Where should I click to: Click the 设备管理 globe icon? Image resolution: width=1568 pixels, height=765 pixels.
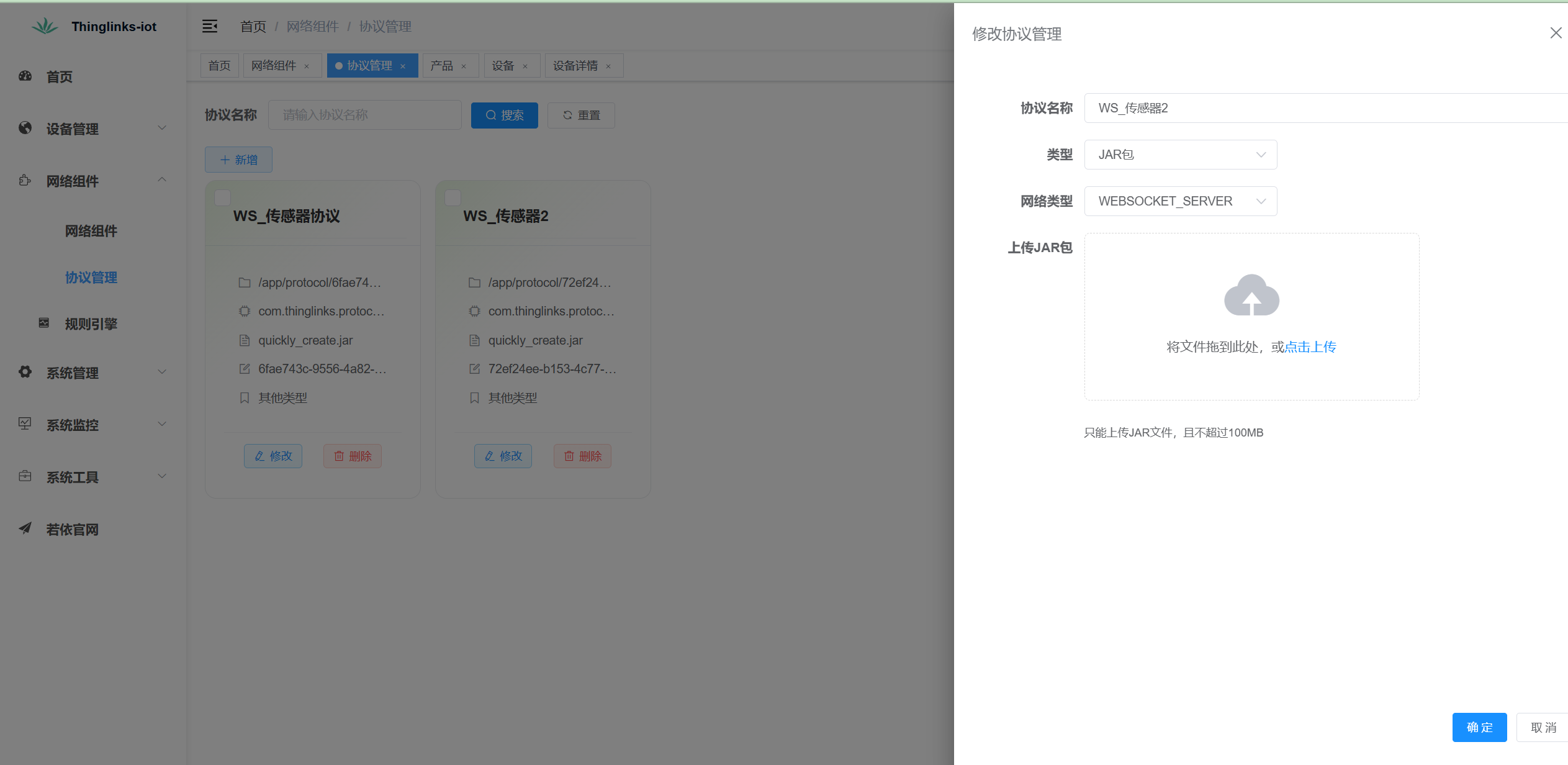coord(25,128)
